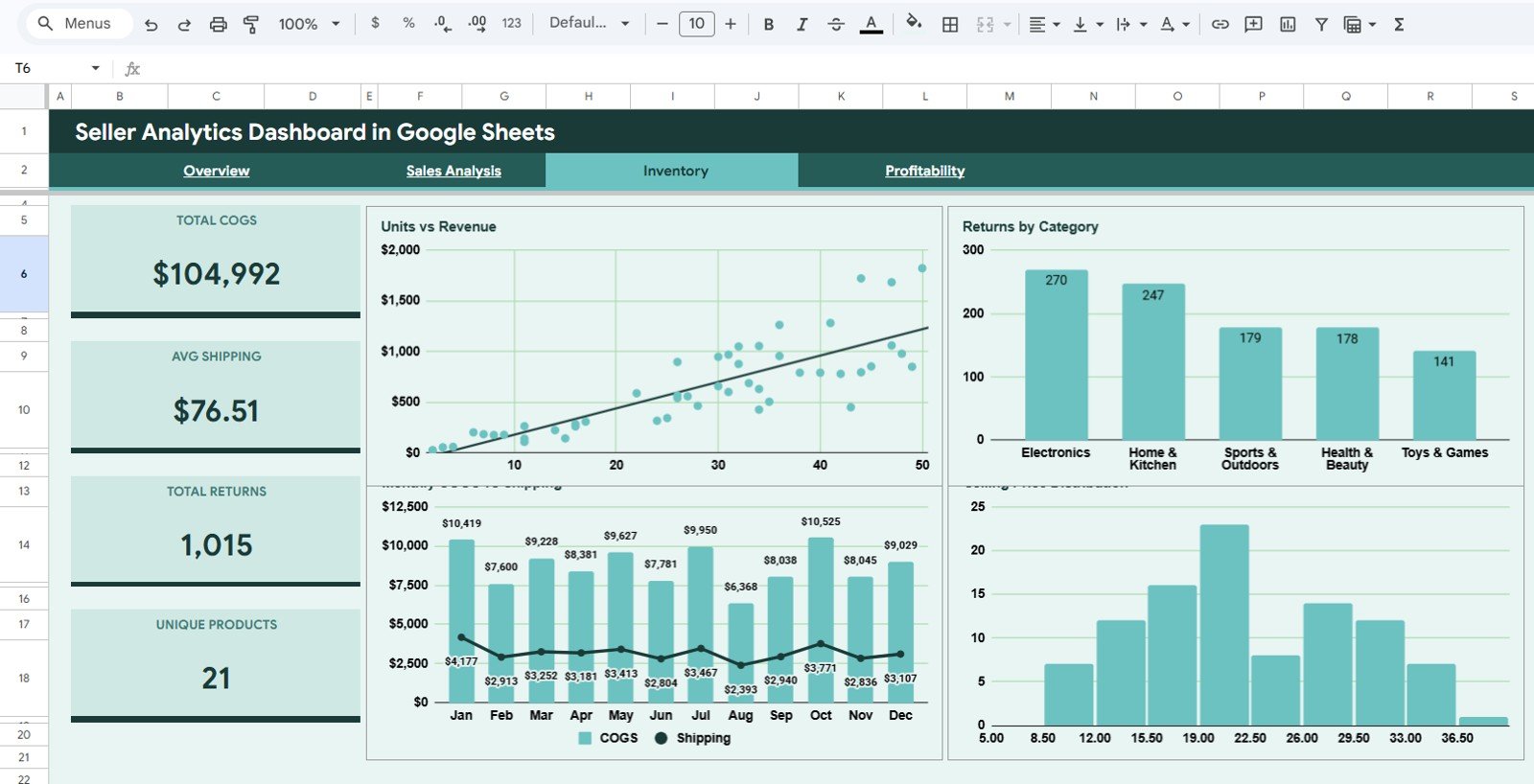The image size is (1534, 784).
Task: Click the dashboard title text
Action: pyautogui.click(x=315, y=132)
